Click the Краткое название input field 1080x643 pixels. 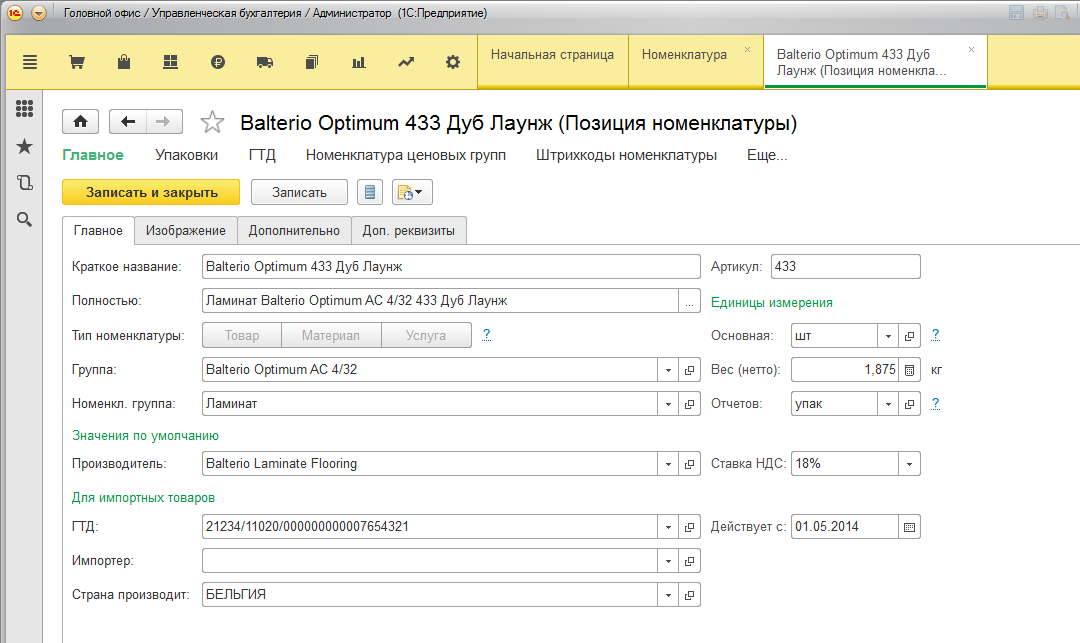point(451,267)
